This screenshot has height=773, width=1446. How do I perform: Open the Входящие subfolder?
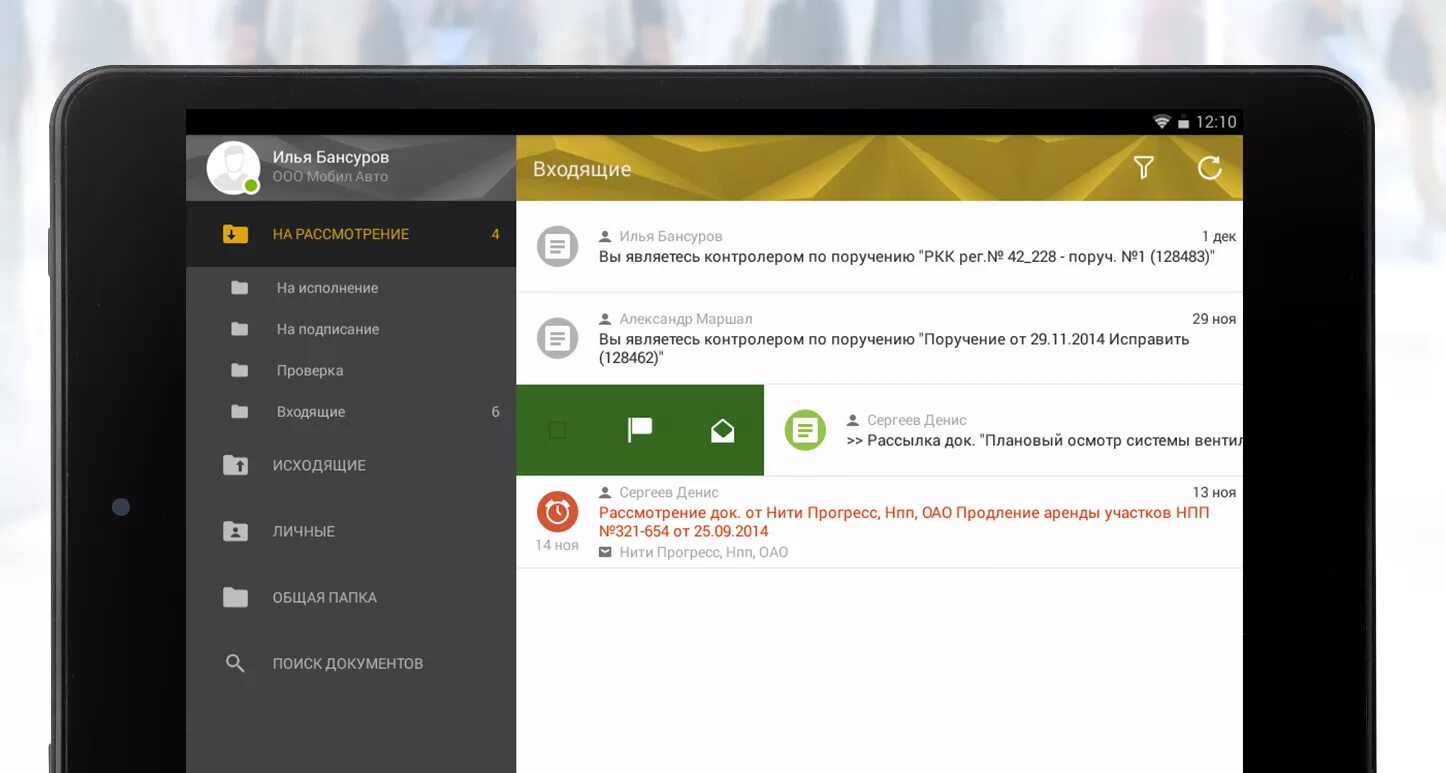click(351, 412)
